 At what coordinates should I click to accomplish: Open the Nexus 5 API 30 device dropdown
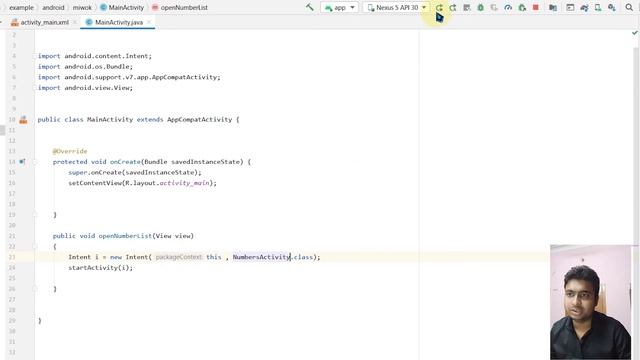click(x=396, y=7)
